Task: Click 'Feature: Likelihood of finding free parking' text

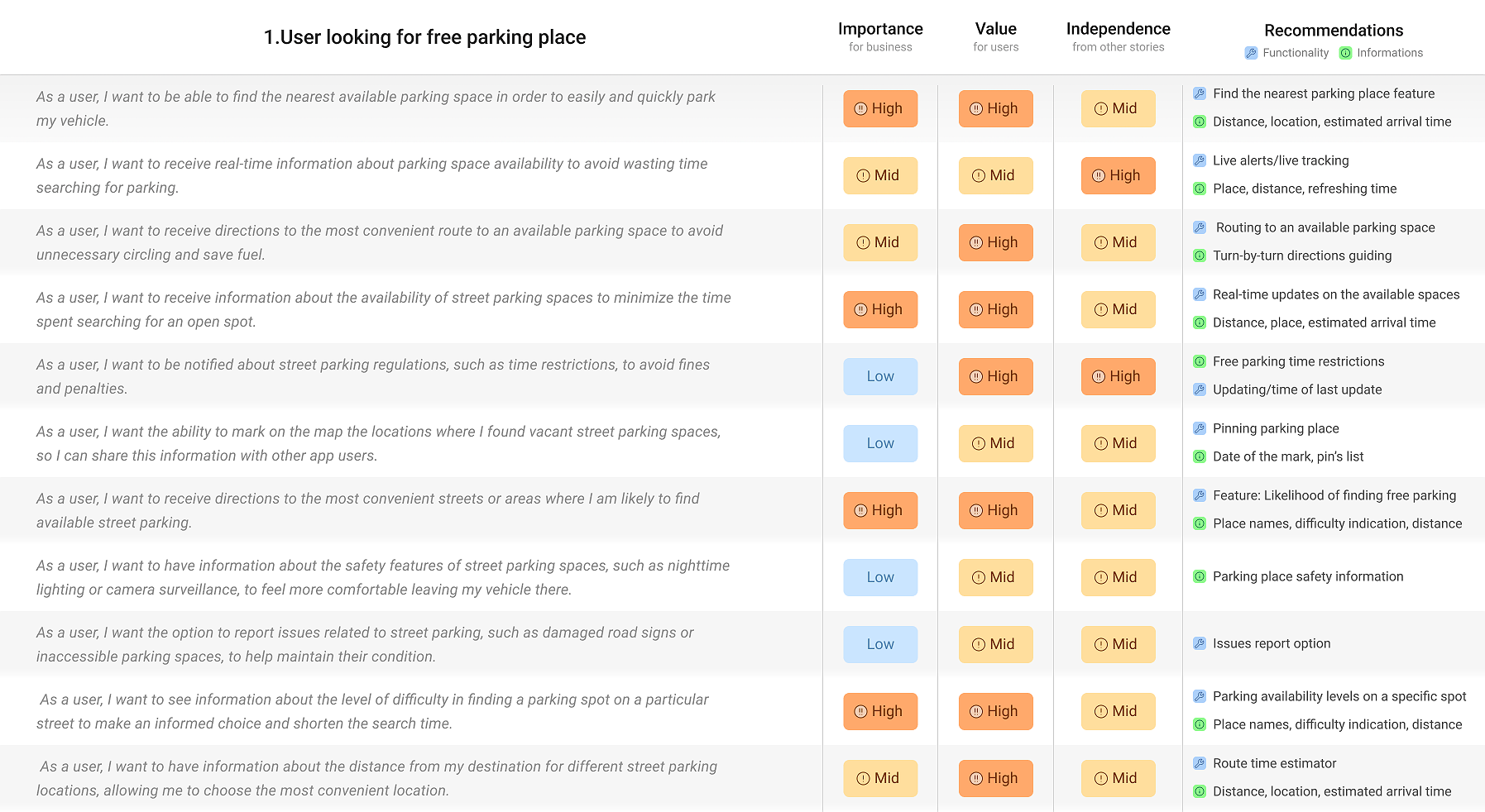Action: coord(1334,495)
